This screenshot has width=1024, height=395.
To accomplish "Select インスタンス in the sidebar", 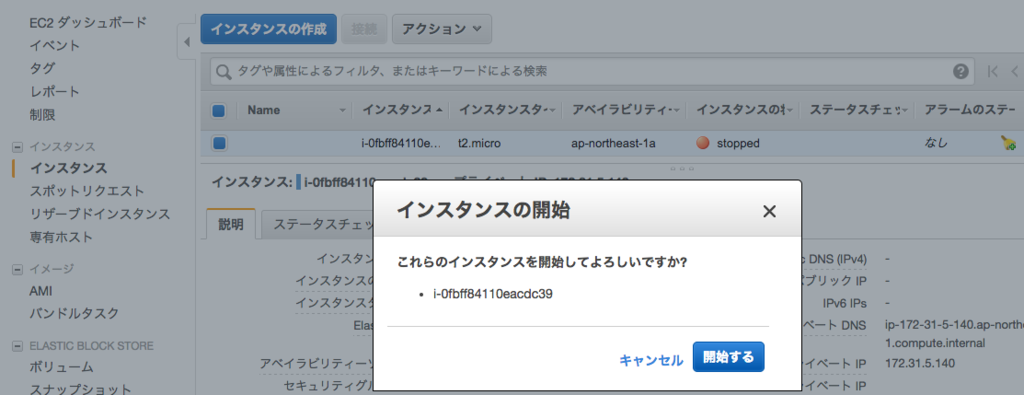I will point(68,168).
